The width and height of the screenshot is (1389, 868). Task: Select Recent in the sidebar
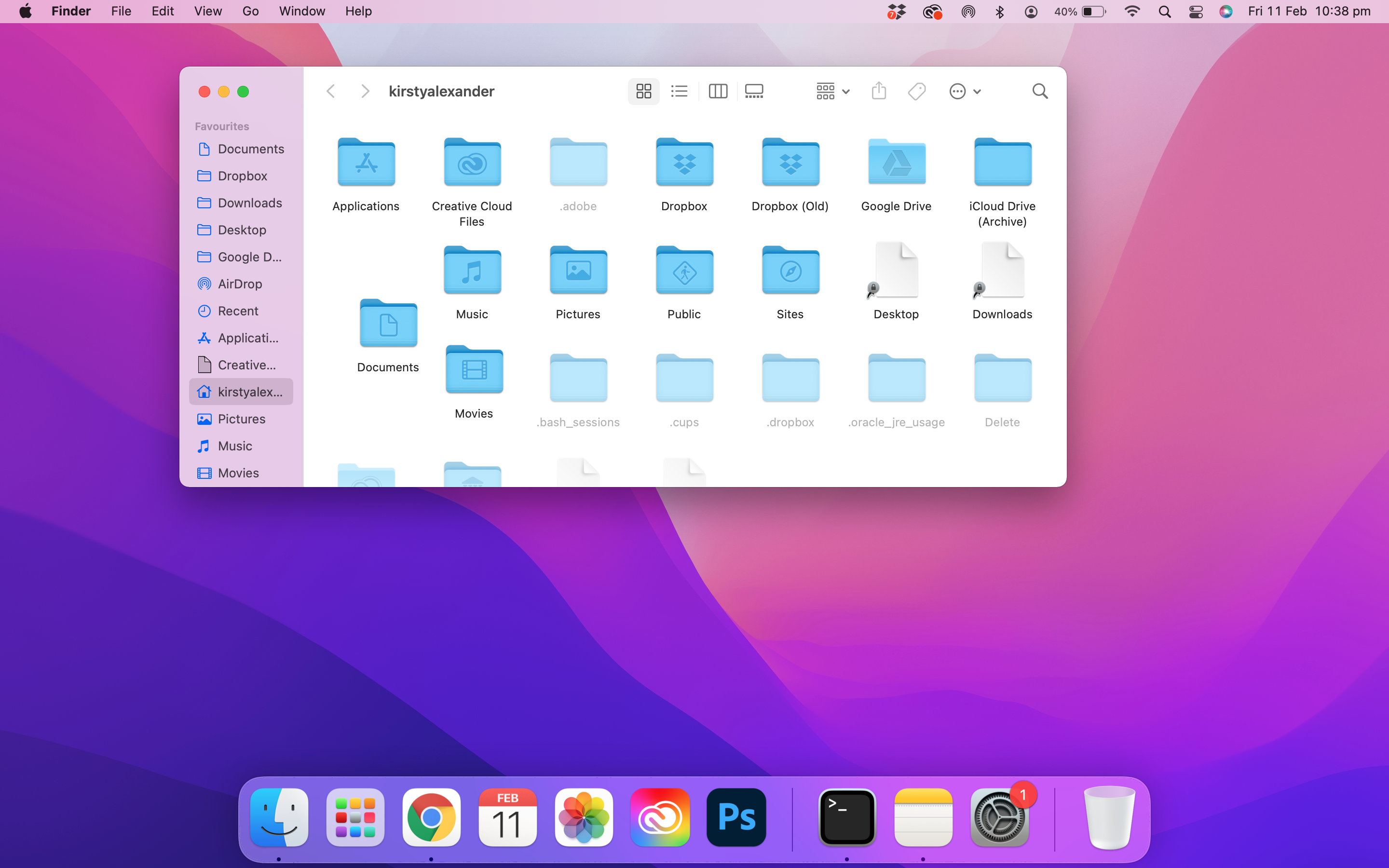pos(238,311)
